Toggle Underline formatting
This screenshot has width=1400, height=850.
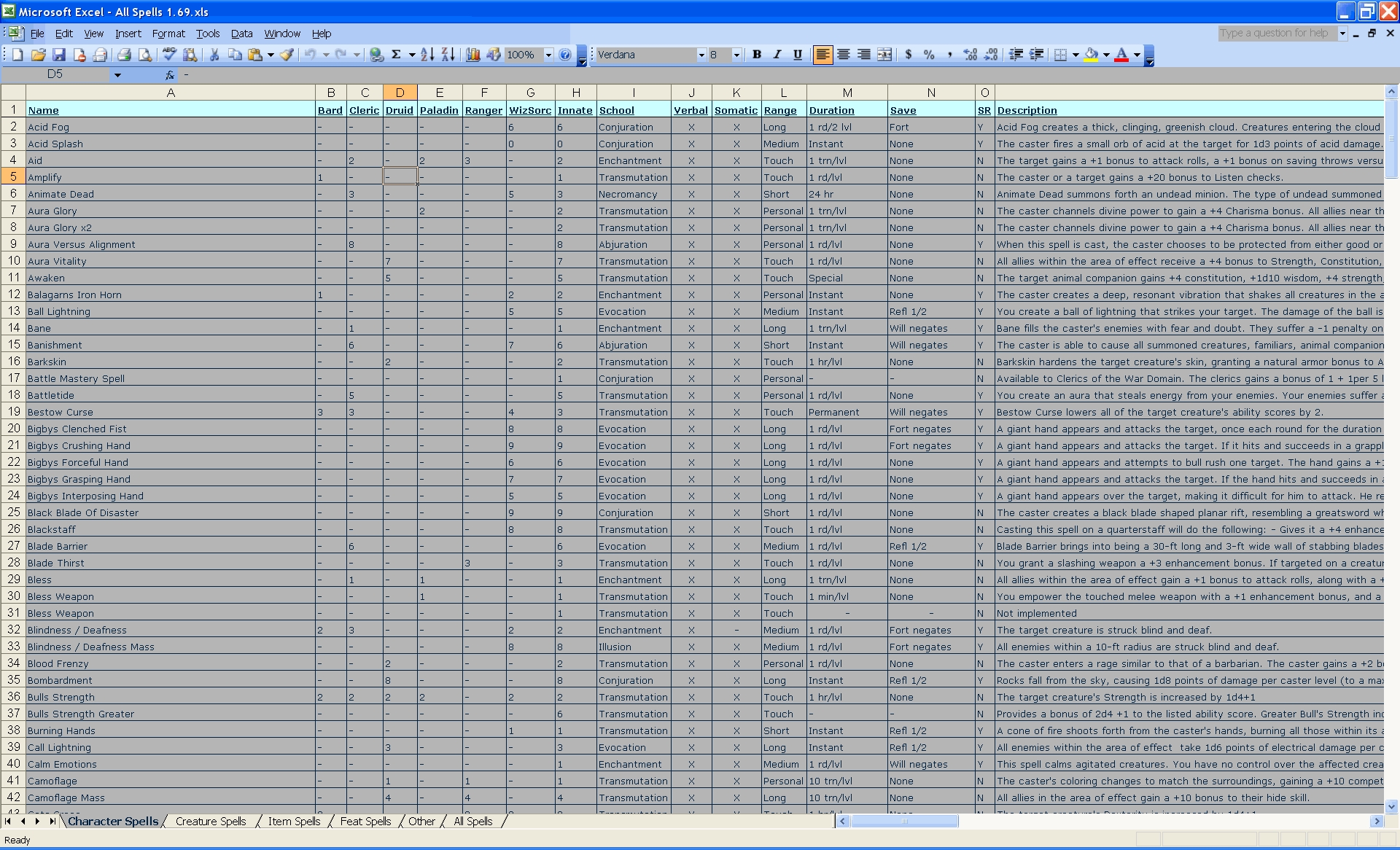798,55
